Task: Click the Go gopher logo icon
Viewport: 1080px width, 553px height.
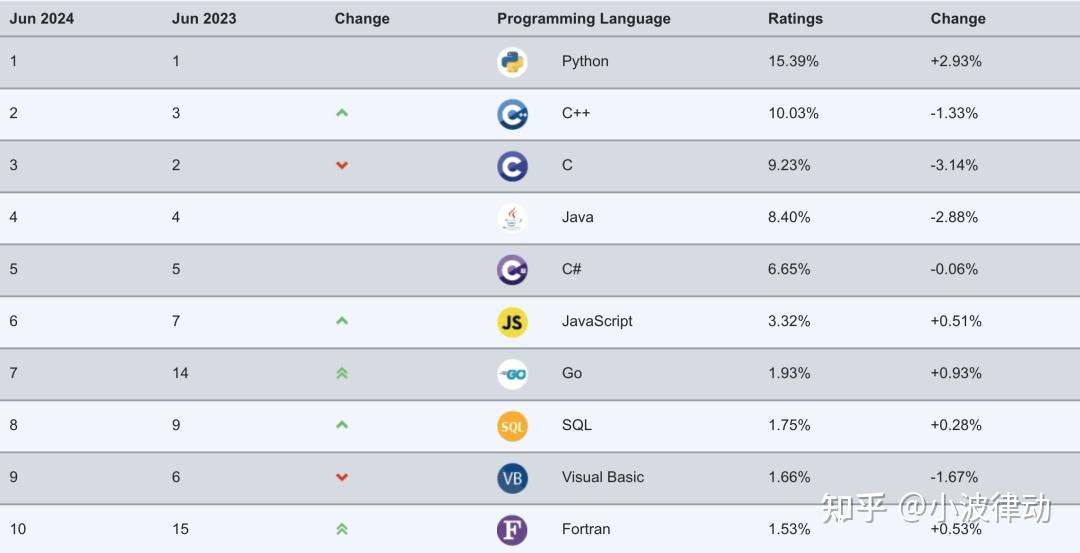Action: point(512,374)
